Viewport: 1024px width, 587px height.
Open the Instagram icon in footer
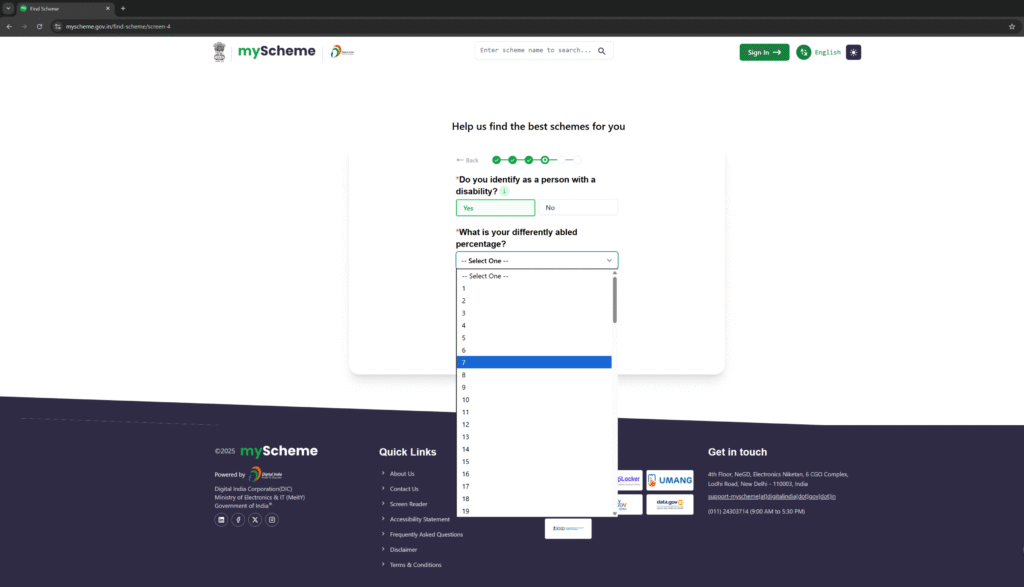pos(272,520)
